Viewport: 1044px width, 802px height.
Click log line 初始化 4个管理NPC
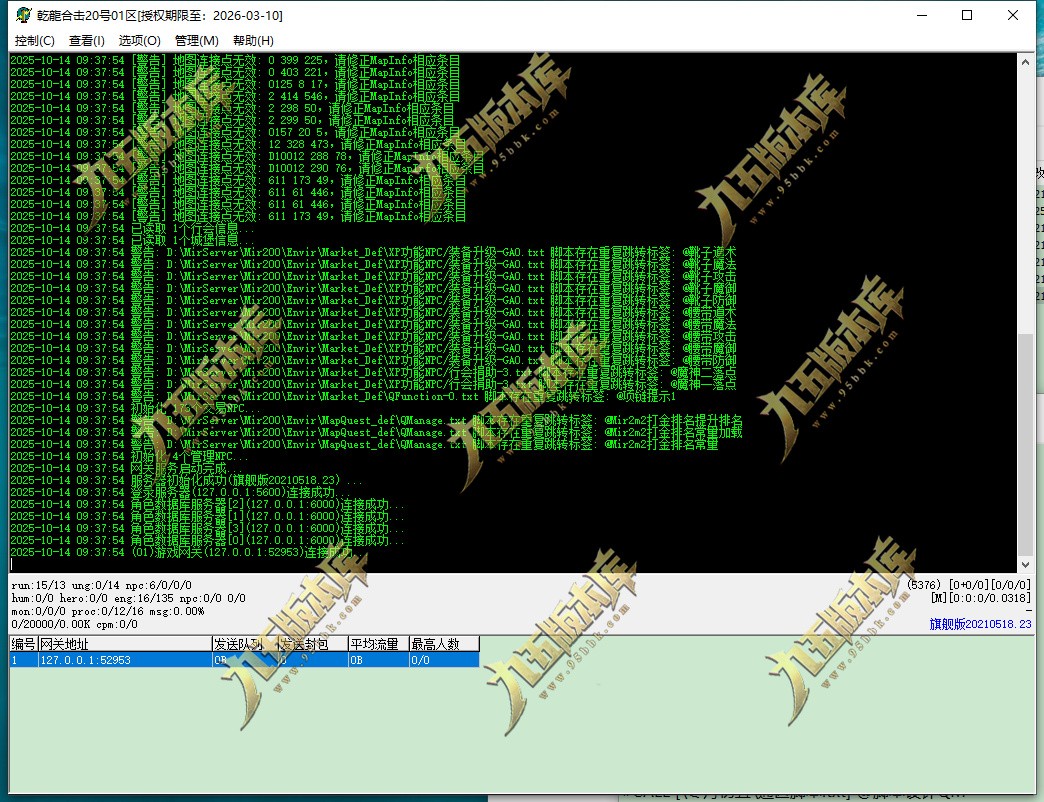pyautogui.click(x=130, y=456)
